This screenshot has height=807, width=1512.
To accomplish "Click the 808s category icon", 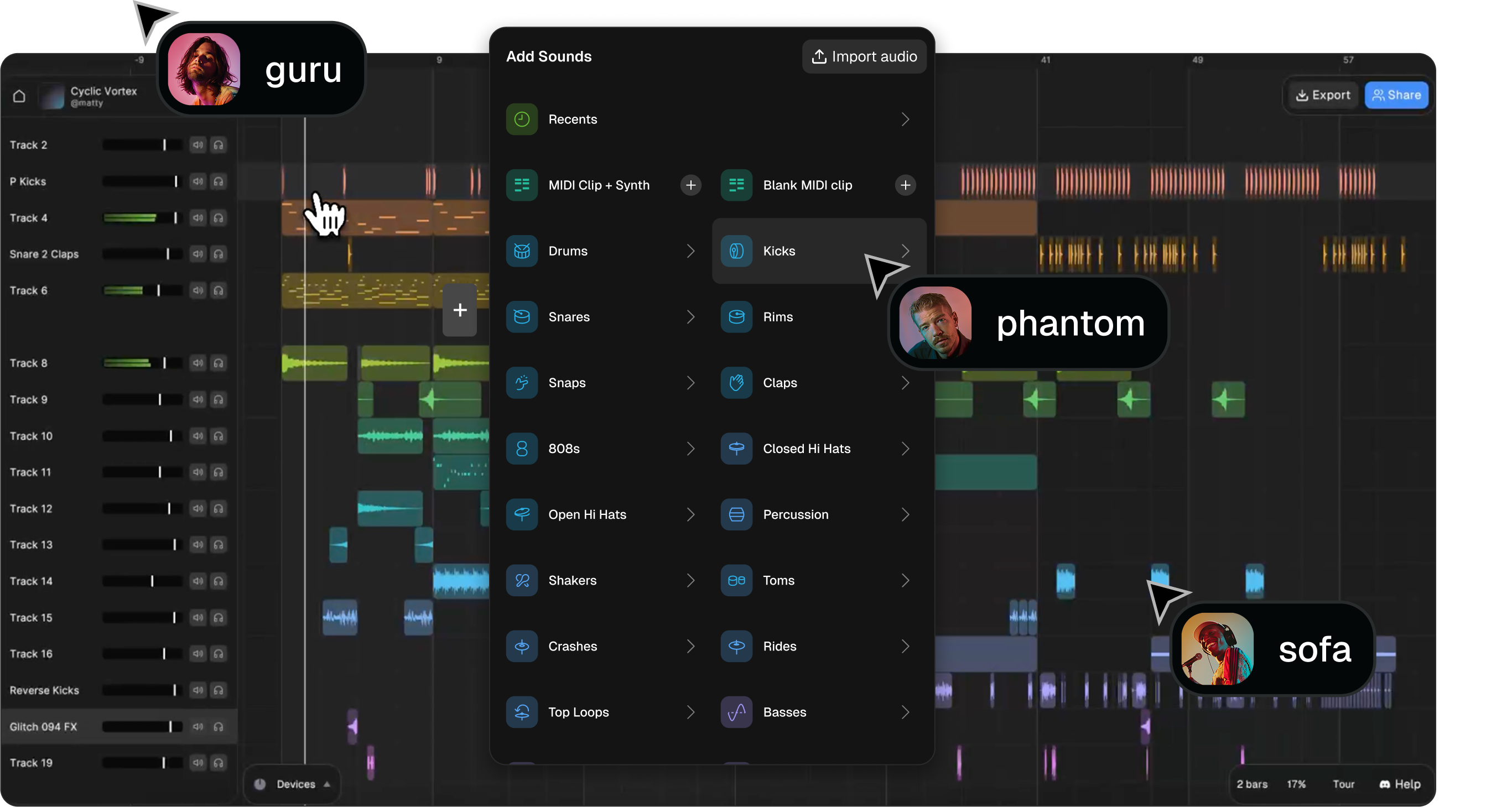I will (521, 449).
